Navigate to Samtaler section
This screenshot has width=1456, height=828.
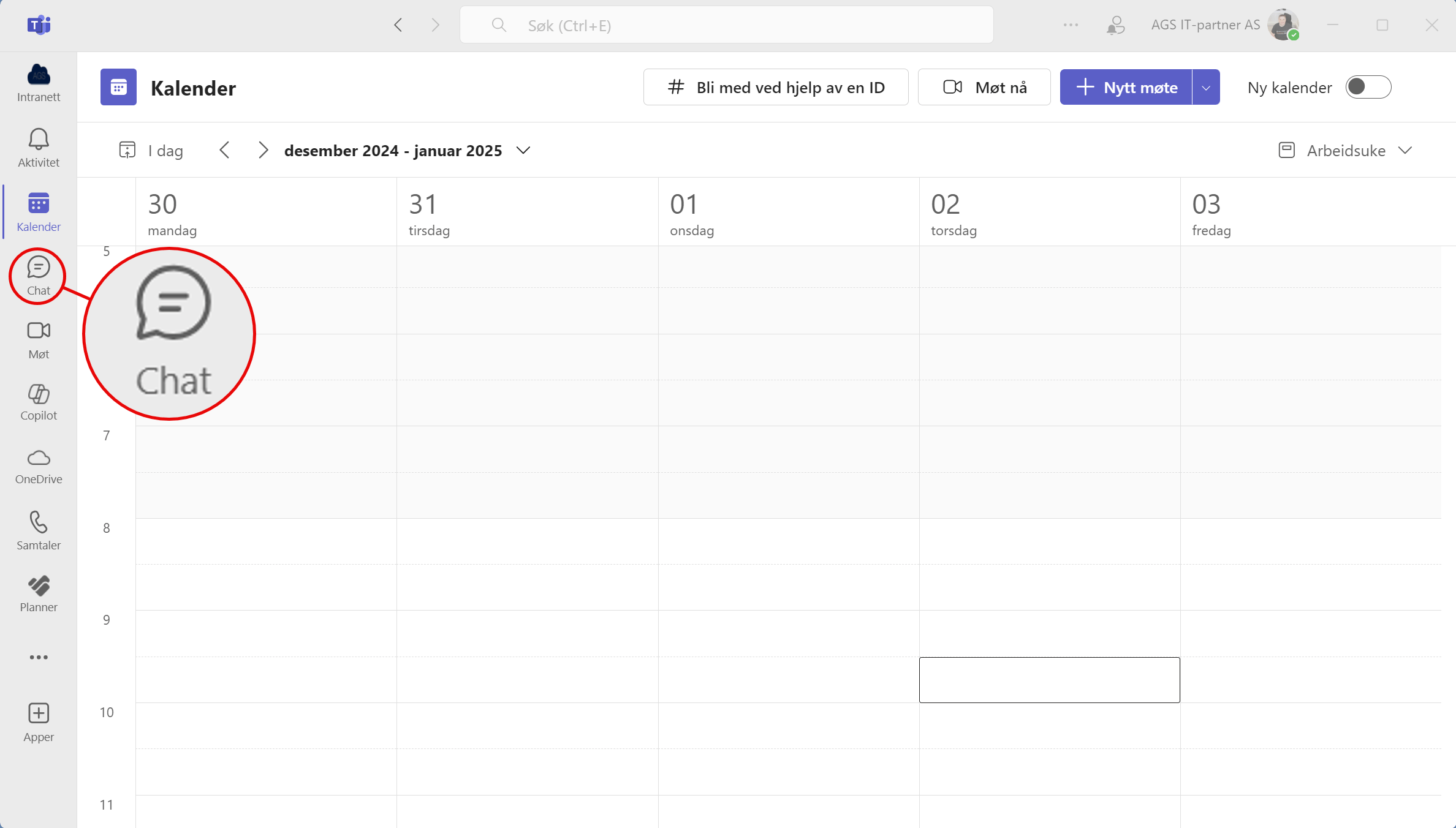38,531
